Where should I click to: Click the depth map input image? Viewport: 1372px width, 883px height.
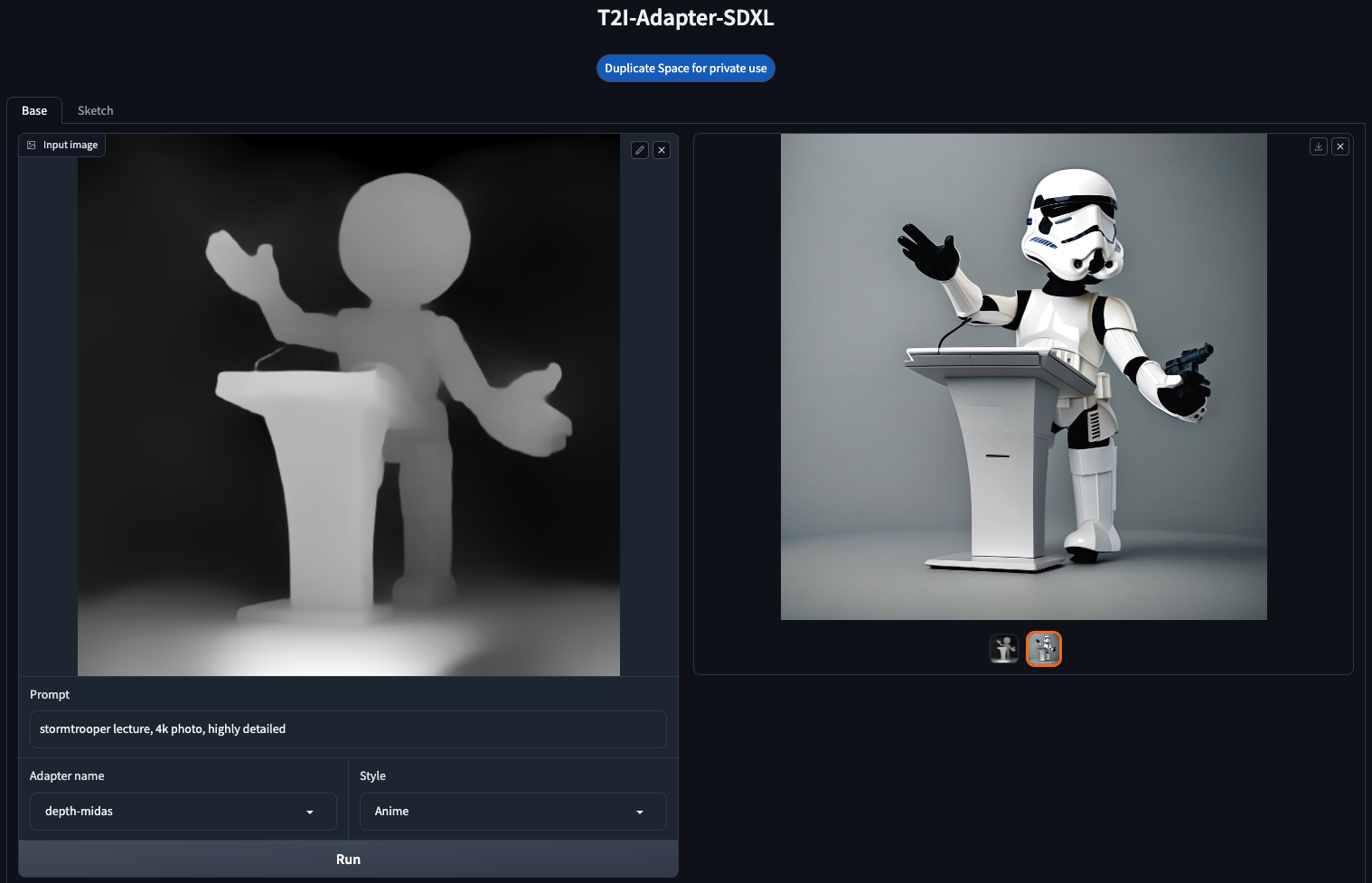pyautogui.click(x=349, y=405)
